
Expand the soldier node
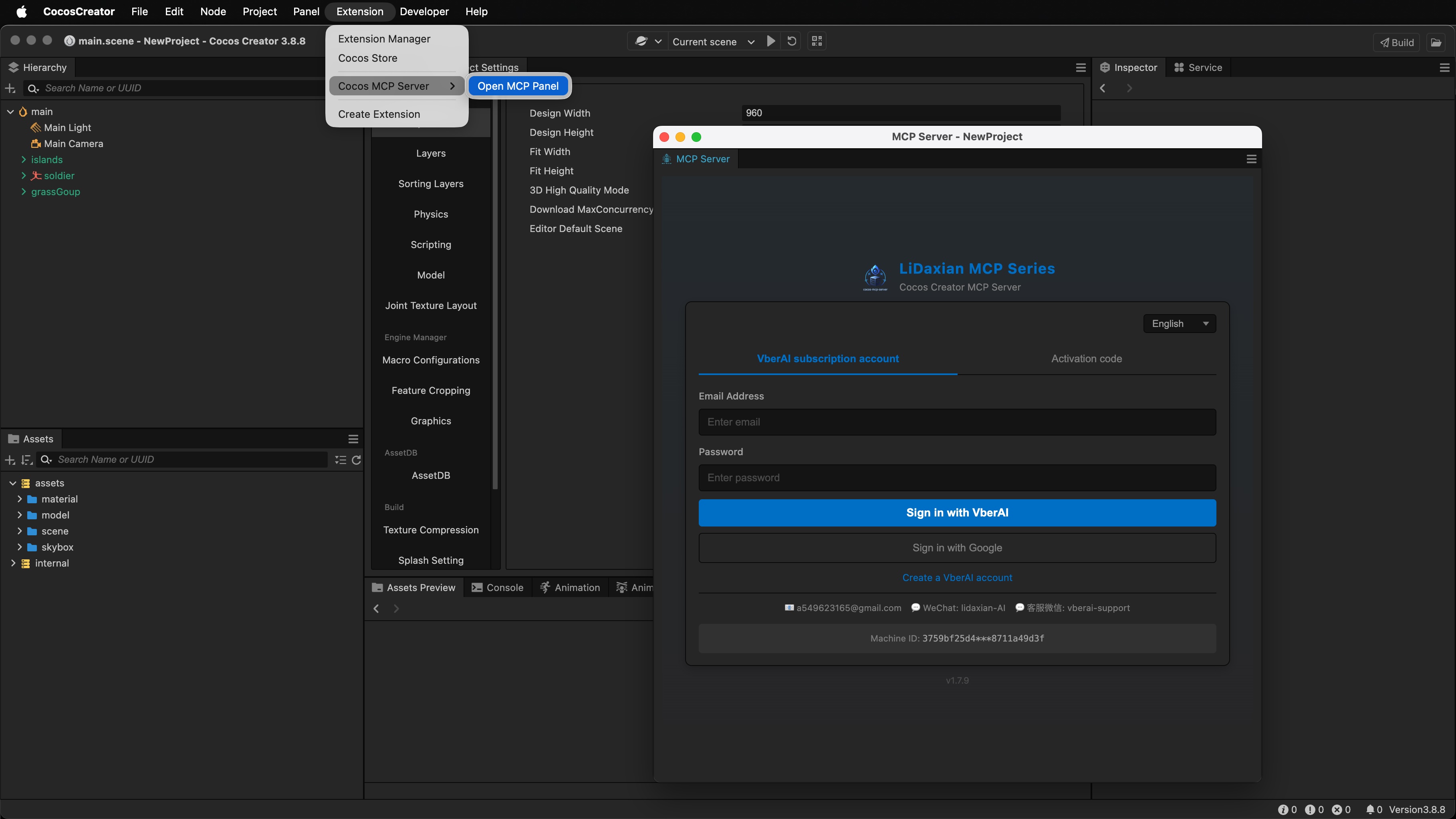[x=24, y=176]
